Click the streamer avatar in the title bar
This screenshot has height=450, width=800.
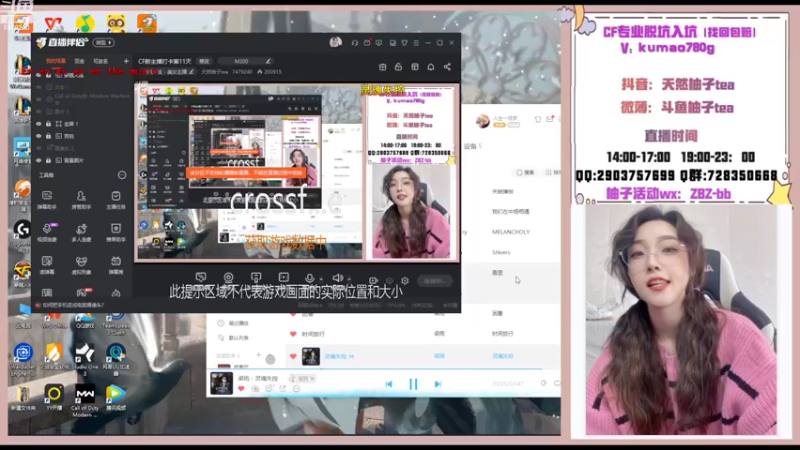point(335,42)
